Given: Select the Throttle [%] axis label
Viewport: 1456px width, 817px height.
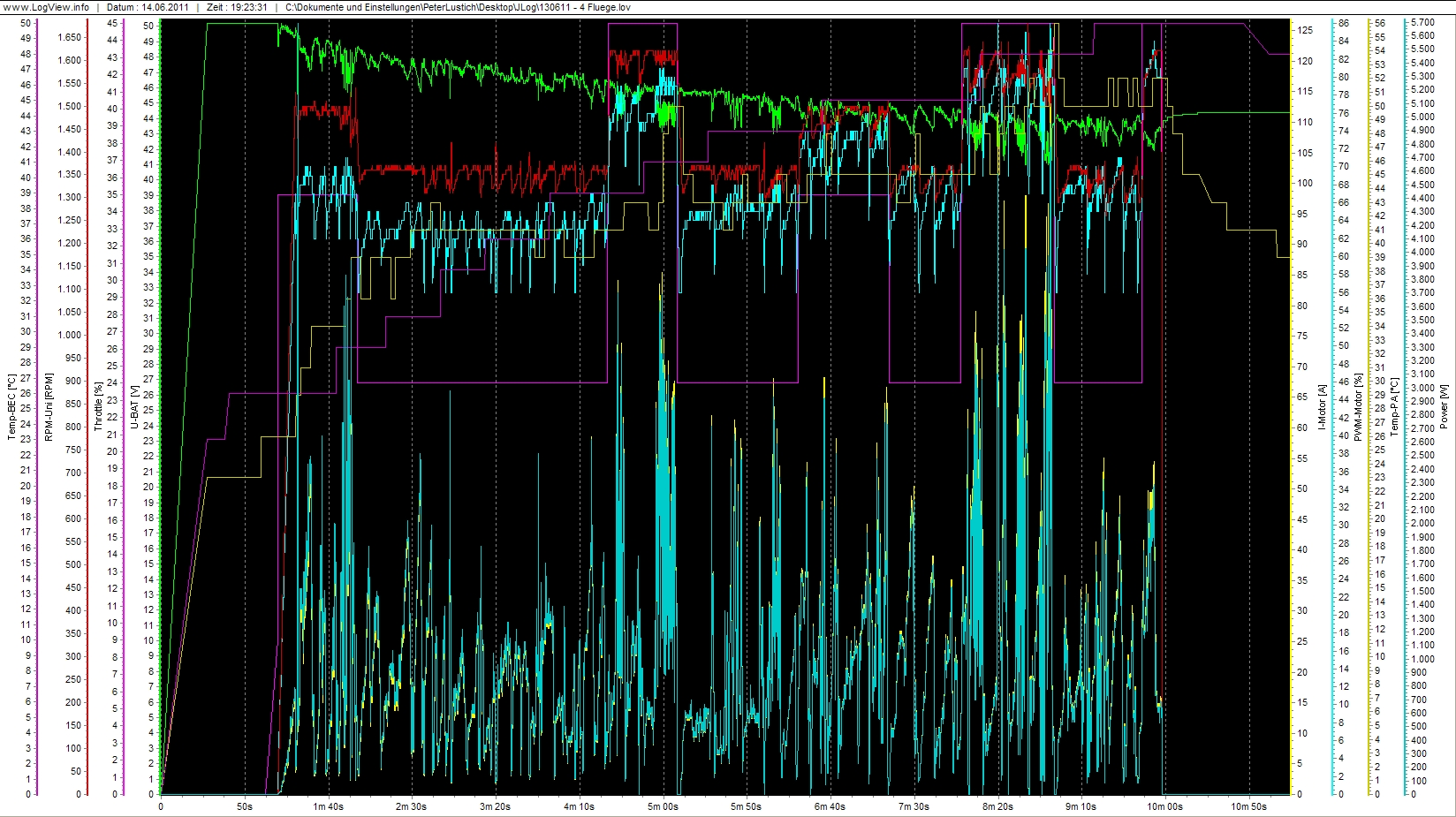Looking at the screenshot, I should click(x=98, y=407).
